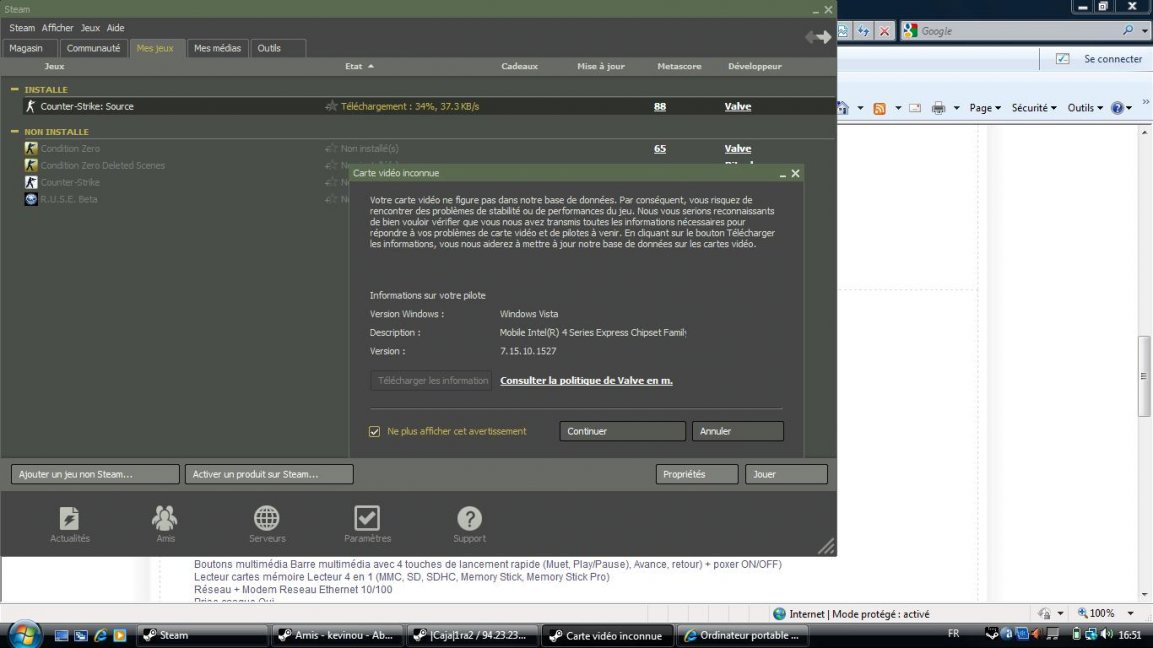Screen dimensions: 1153x648
Task: Toggle favorite star for Counter-Strike: Source
Action: click(x=331, y=106)
